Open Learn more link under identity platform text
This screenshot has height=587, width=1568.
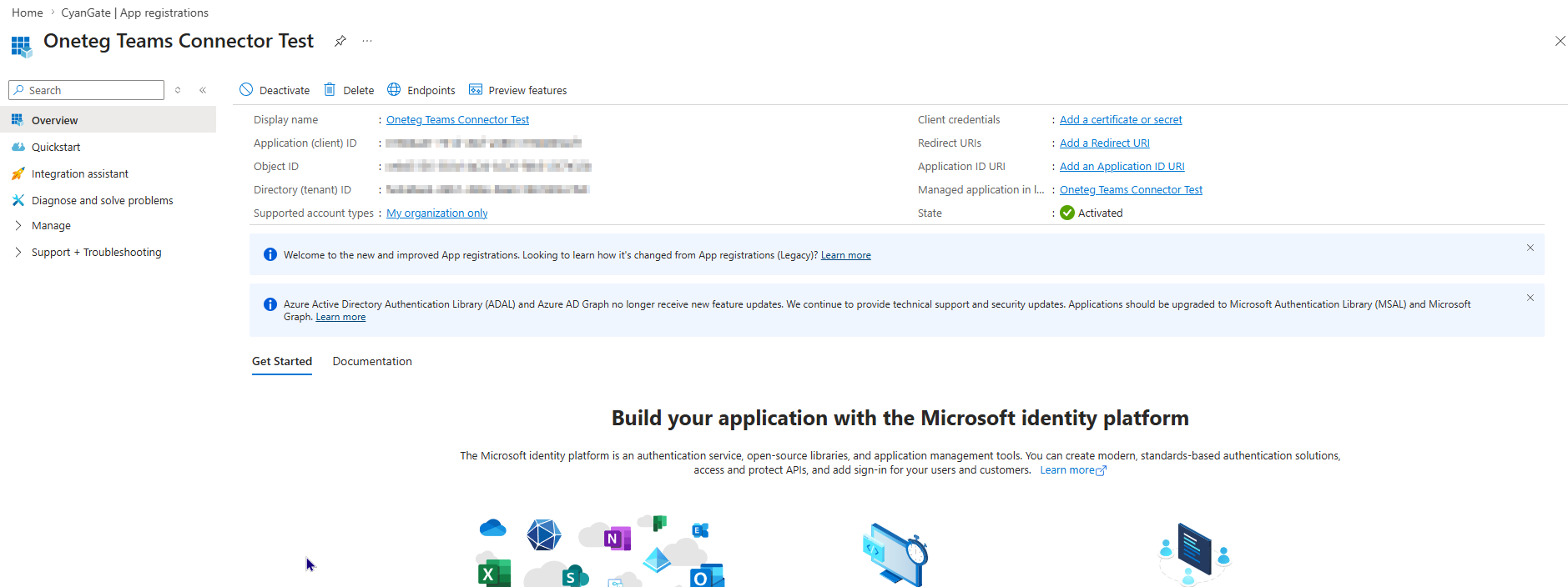(x=1072, y=470)
